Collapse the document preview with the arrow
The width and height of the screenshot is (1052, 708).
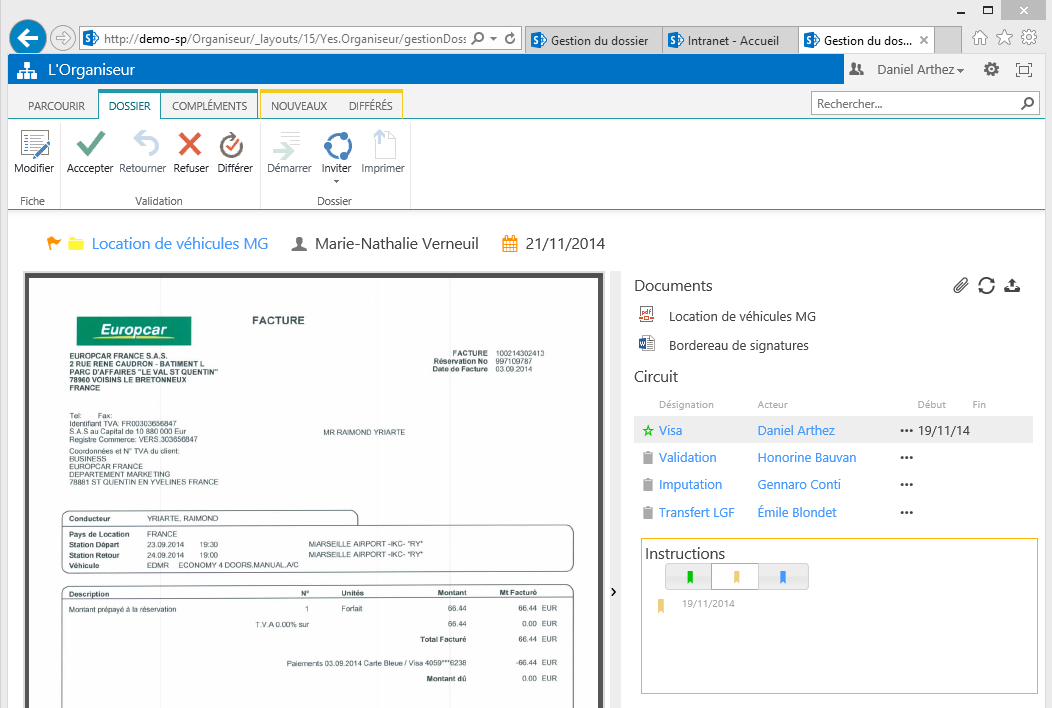pyautogui.click(x=613, y=592)
